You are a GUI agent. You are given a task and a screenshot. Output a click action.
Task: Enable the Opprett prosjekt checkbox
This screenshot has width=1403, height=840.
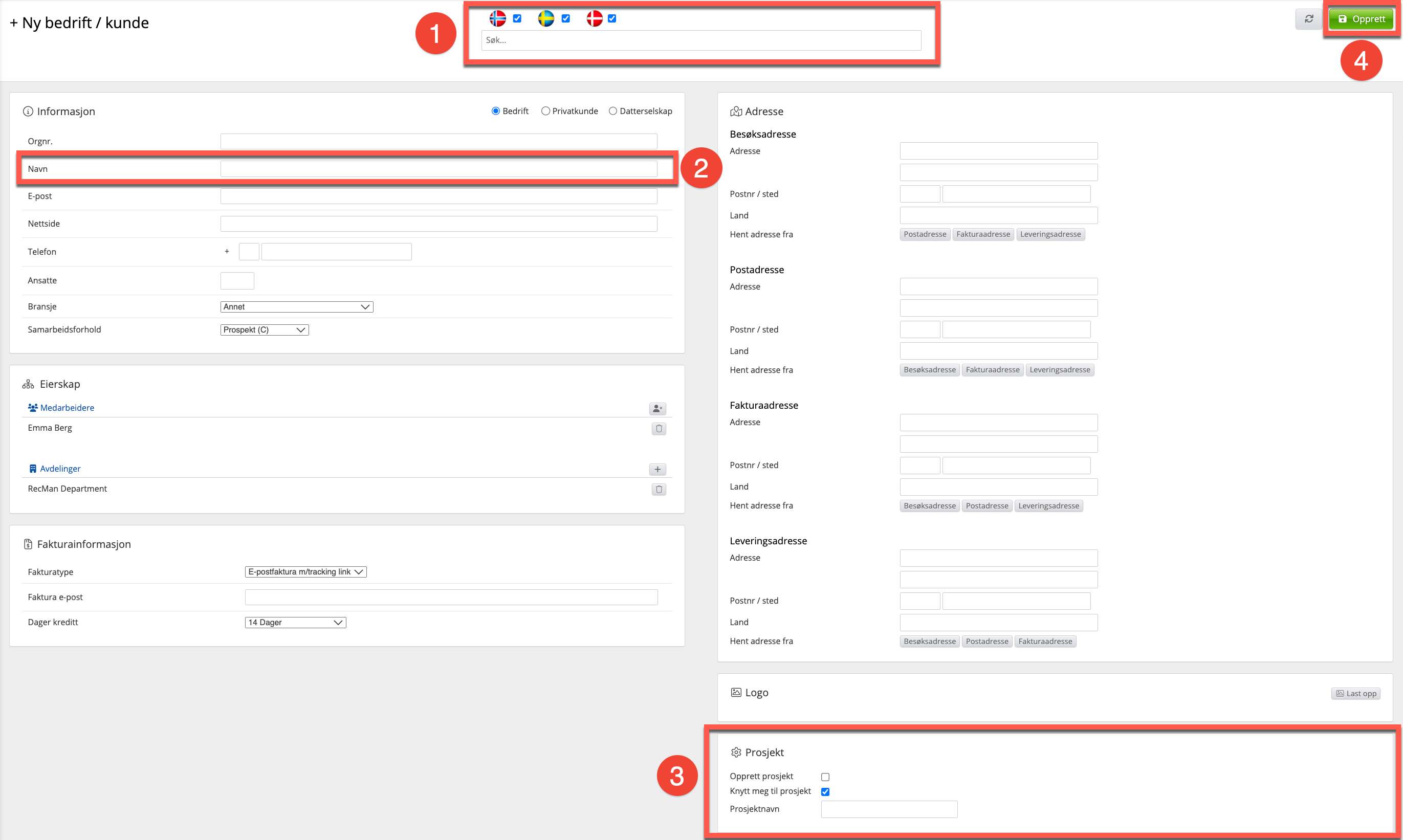[x=825, y=777]
